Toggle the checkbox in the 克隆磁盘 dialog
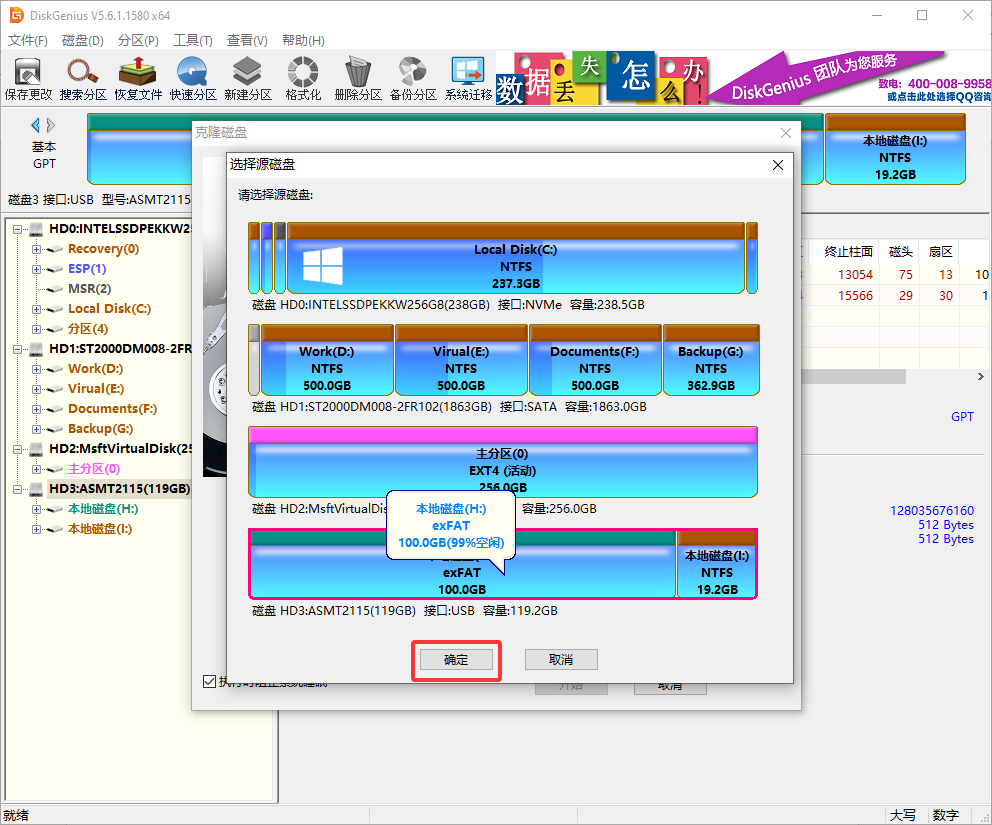992x825 pixels. [209, 681]
